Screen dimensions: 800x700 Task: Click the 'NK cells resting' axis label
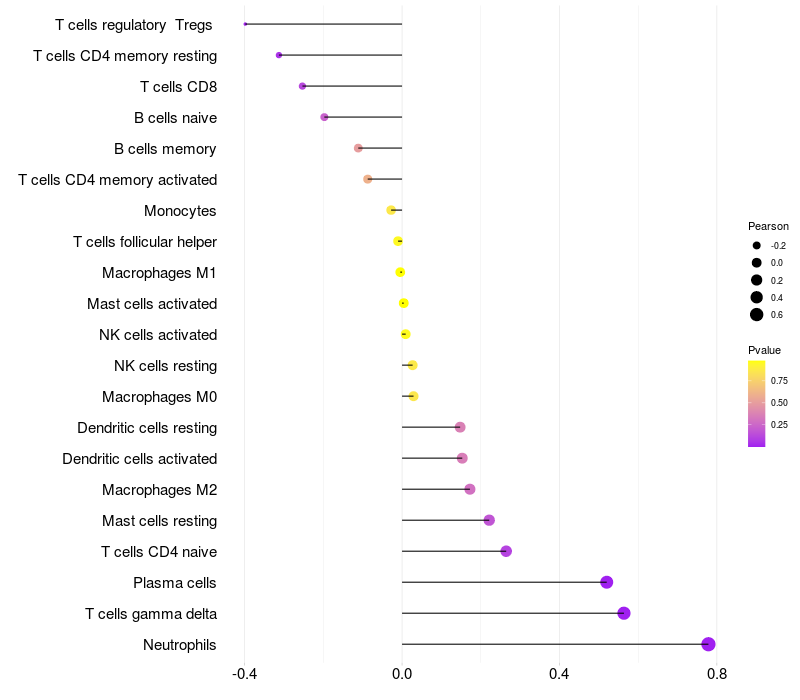(166, 366)
